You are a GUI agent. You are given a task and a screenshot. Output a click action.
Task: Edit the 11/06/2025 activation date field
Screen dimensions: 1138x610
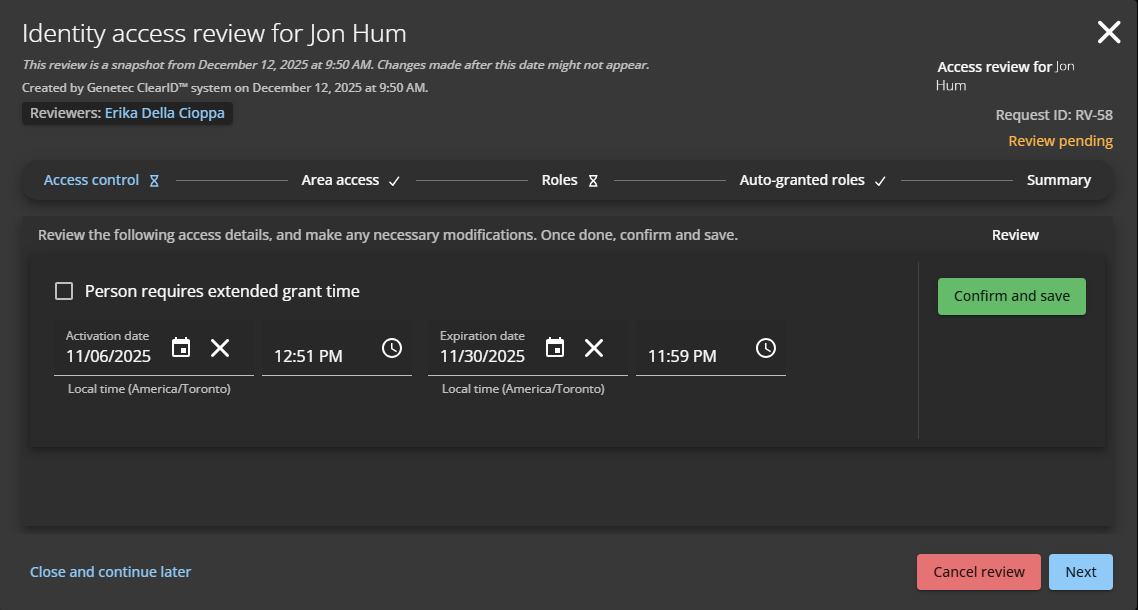click(x=108, y=356)
